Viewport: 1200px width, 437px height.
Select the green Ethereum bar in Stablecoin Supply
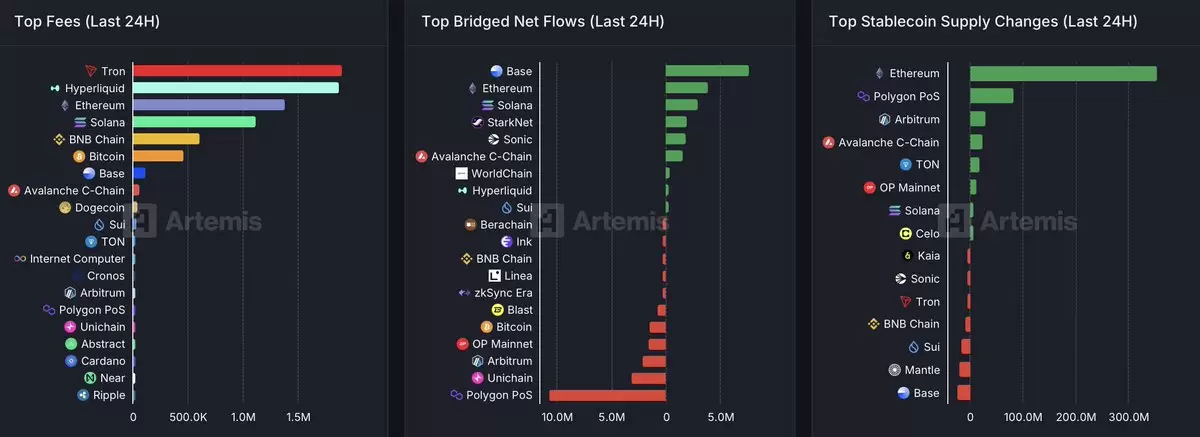click(1063, 73)
